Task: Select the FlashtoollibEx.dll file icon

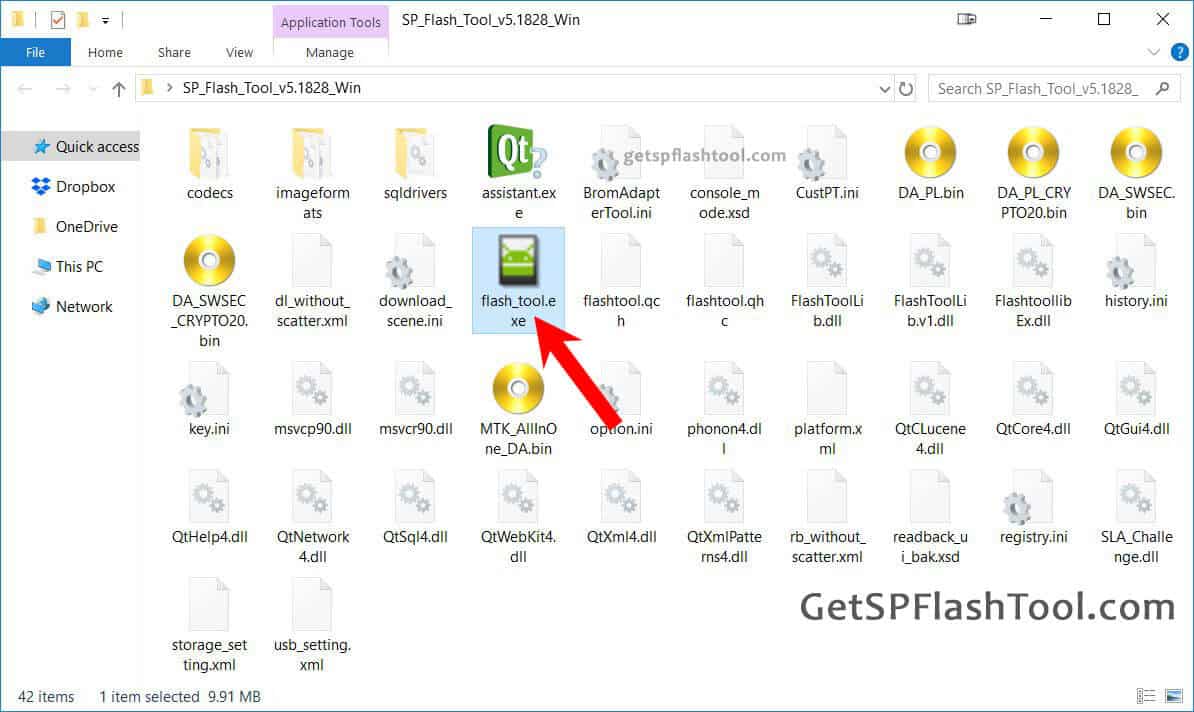Action: click(x=1033, y=261)
